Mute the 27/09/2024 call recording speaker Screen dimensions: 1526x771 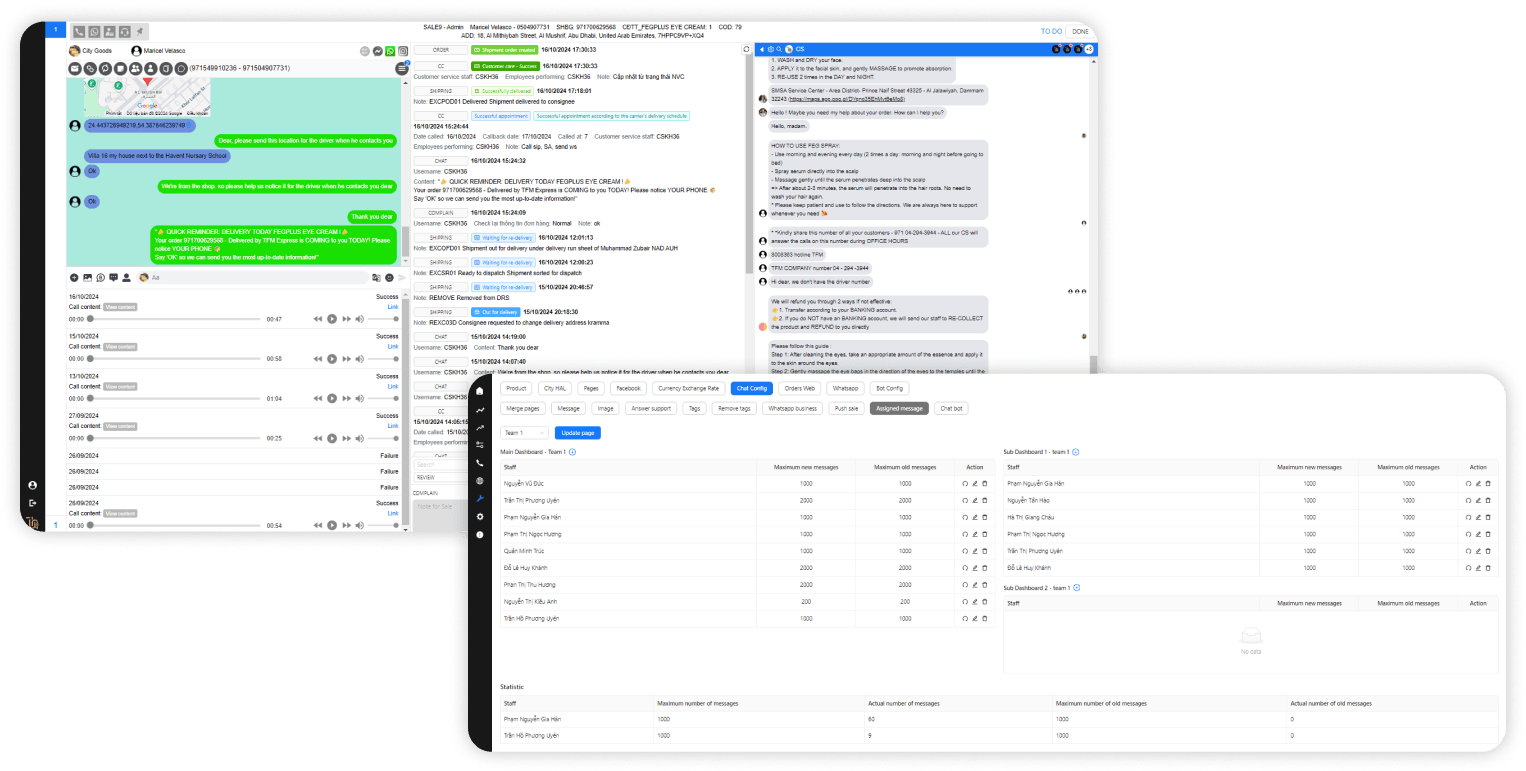click(360, 438)
